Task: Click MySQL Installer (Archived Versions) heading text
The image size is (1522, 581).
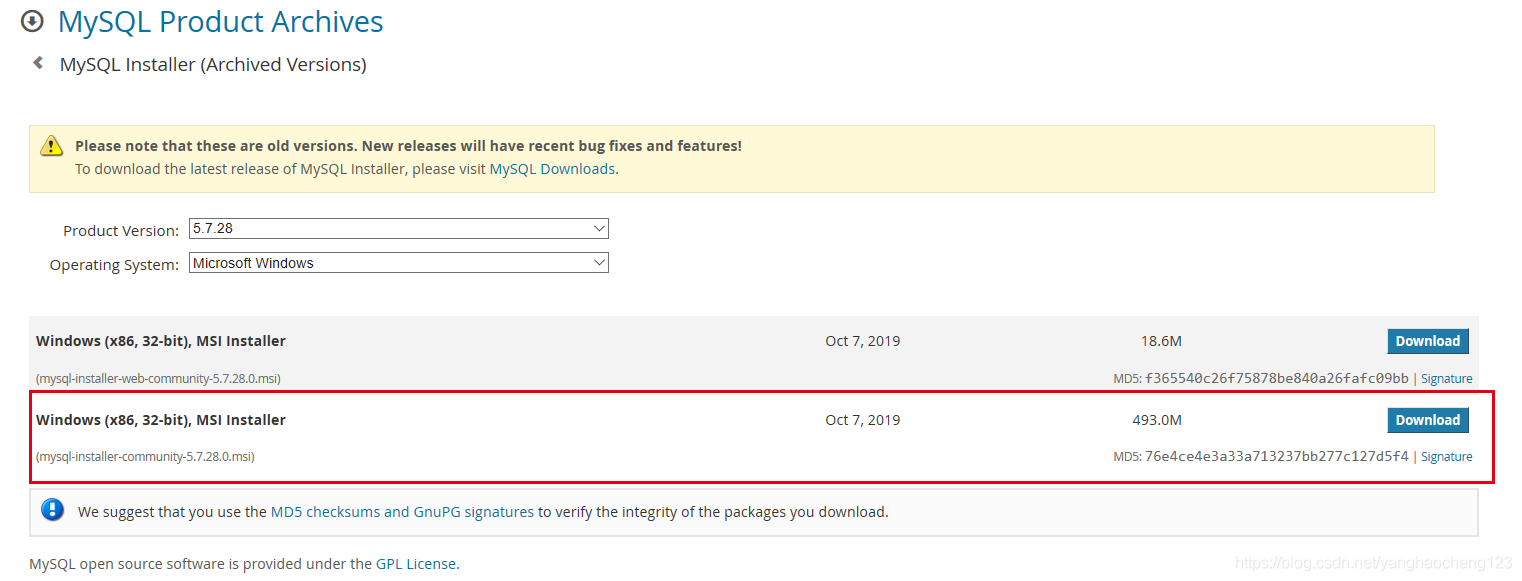Action: point(213,65)
